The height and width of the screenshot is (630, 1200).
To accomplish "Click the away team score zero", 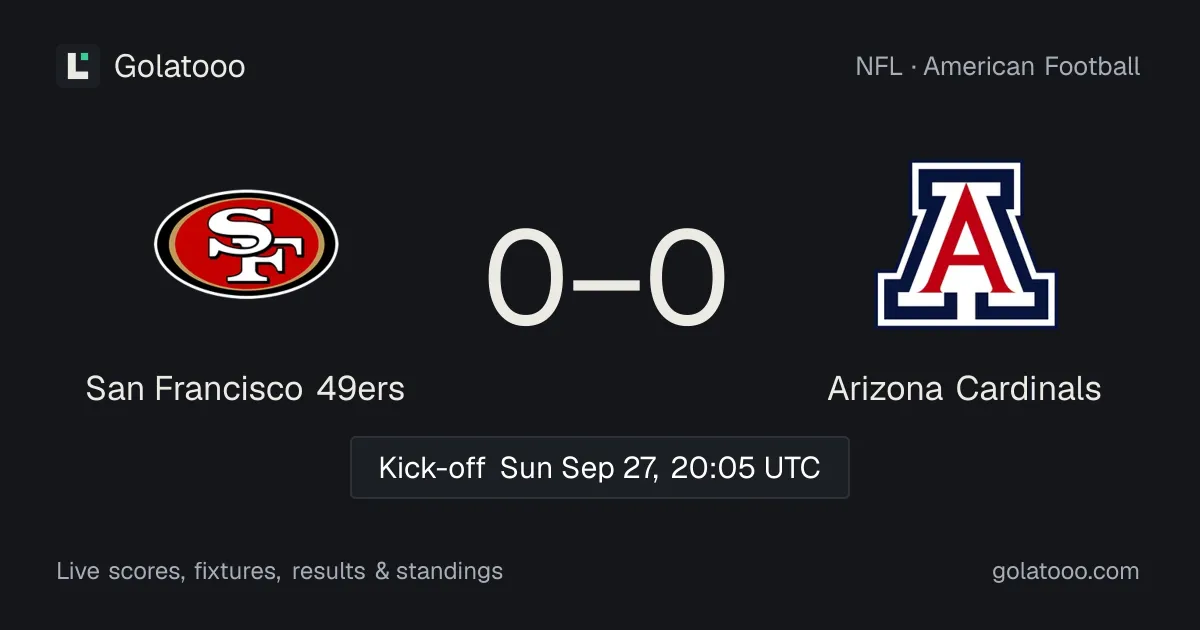I will (x=687, y=278).
